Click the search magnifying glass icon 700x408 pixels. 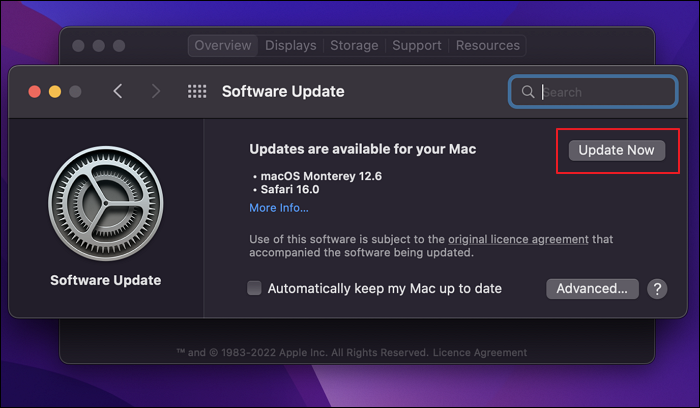(527, 92)
